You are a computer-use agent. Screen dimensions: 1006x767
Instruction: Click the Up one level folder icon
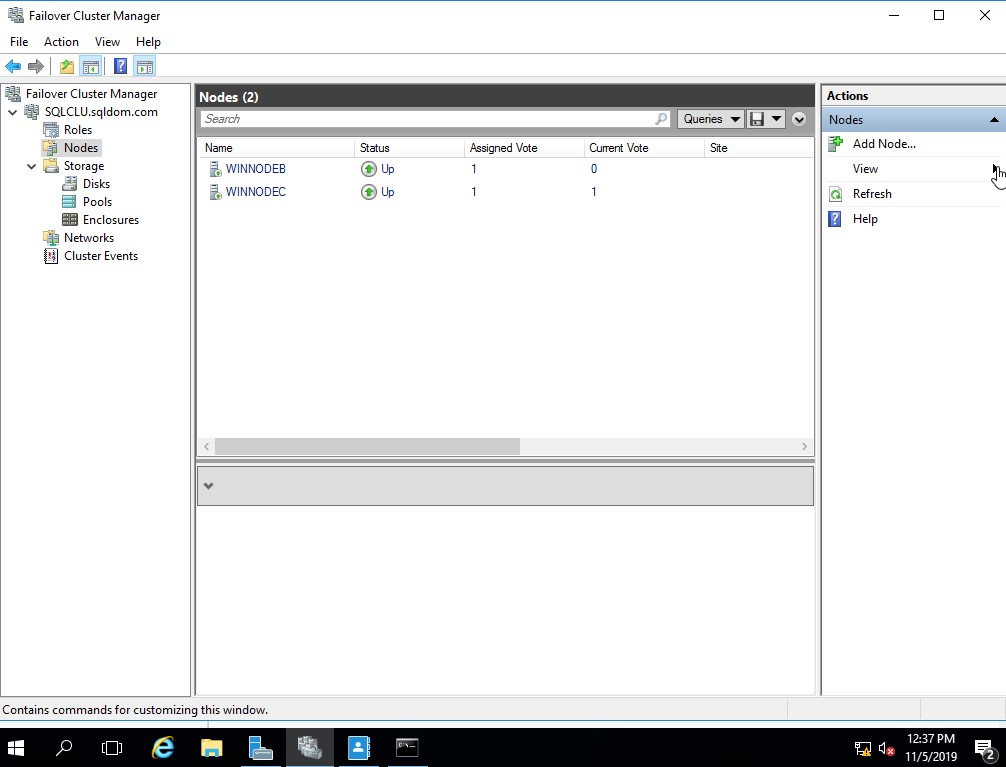point(67,66)
